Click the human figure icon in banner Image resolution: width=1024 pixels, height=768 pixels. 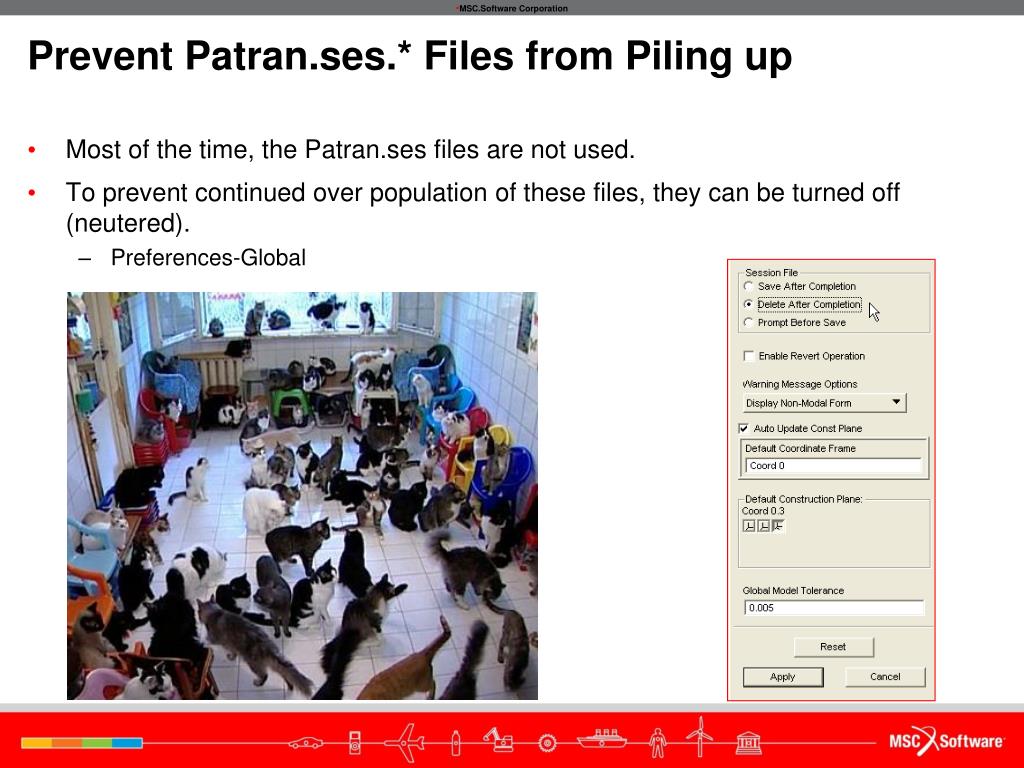657,743
